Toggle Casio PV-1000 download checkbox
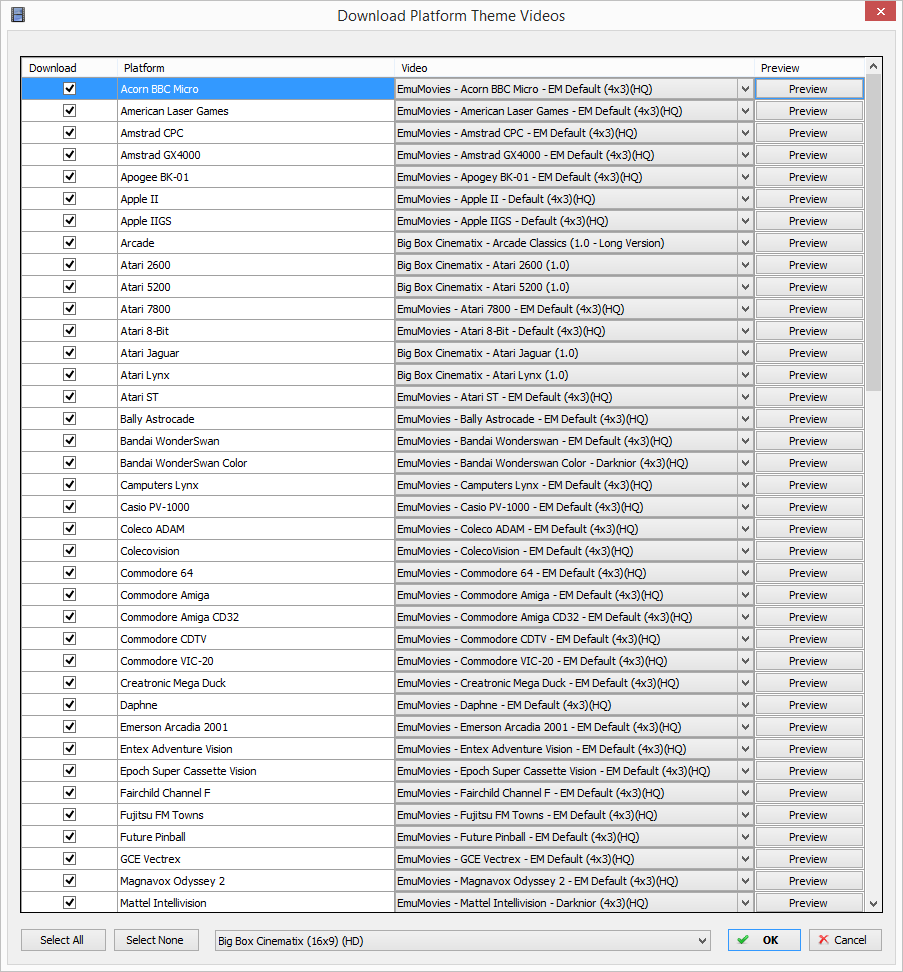This screenshot has height=972, width=903. coord(69,506)
